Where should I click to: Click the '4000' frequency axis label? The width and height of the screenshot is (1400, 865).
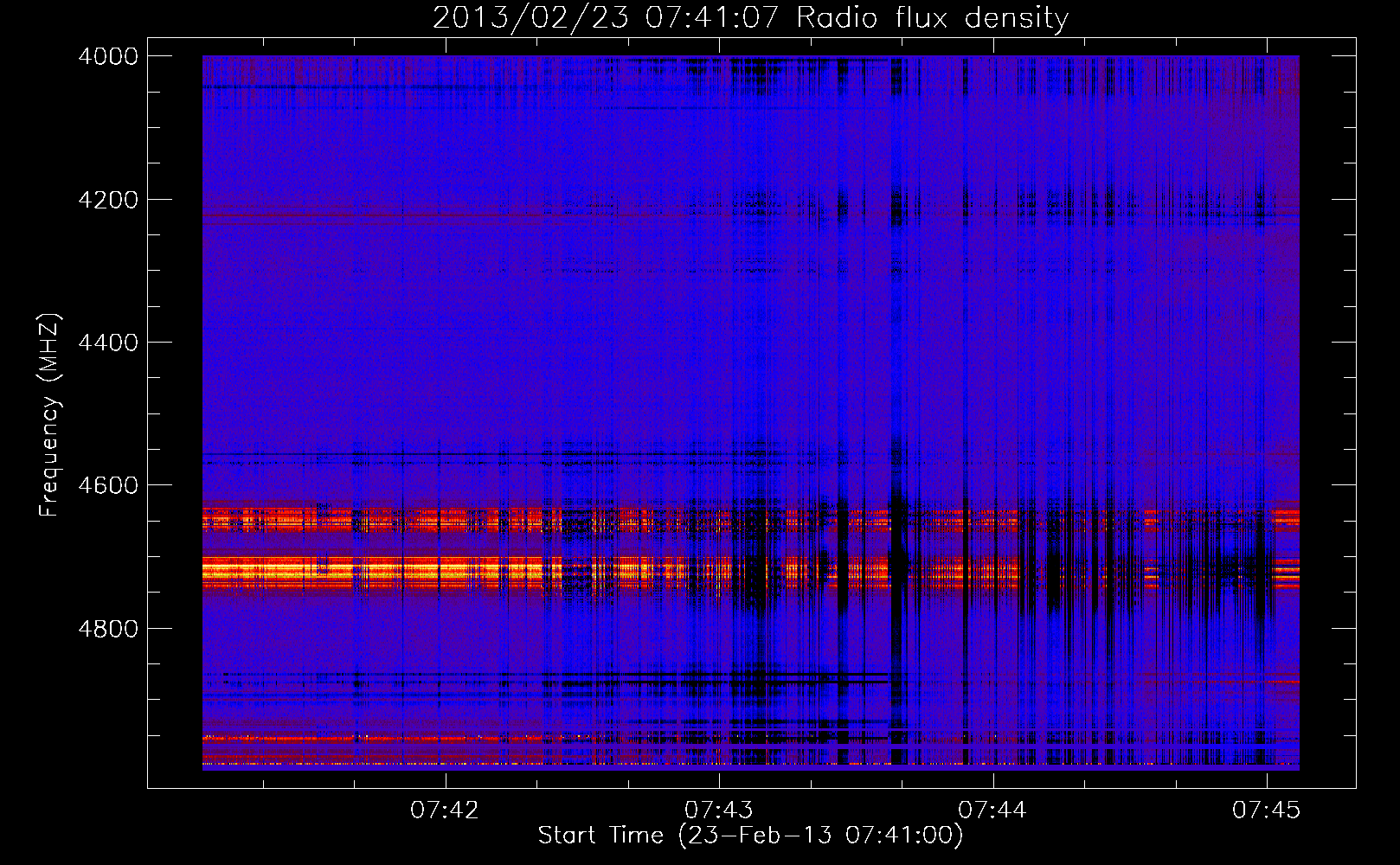click(x=108, y=56)
